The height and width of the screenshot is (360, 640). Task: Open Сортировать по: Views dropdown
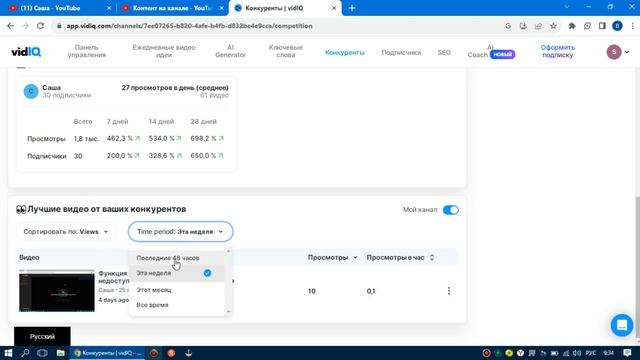click(66, 232)
